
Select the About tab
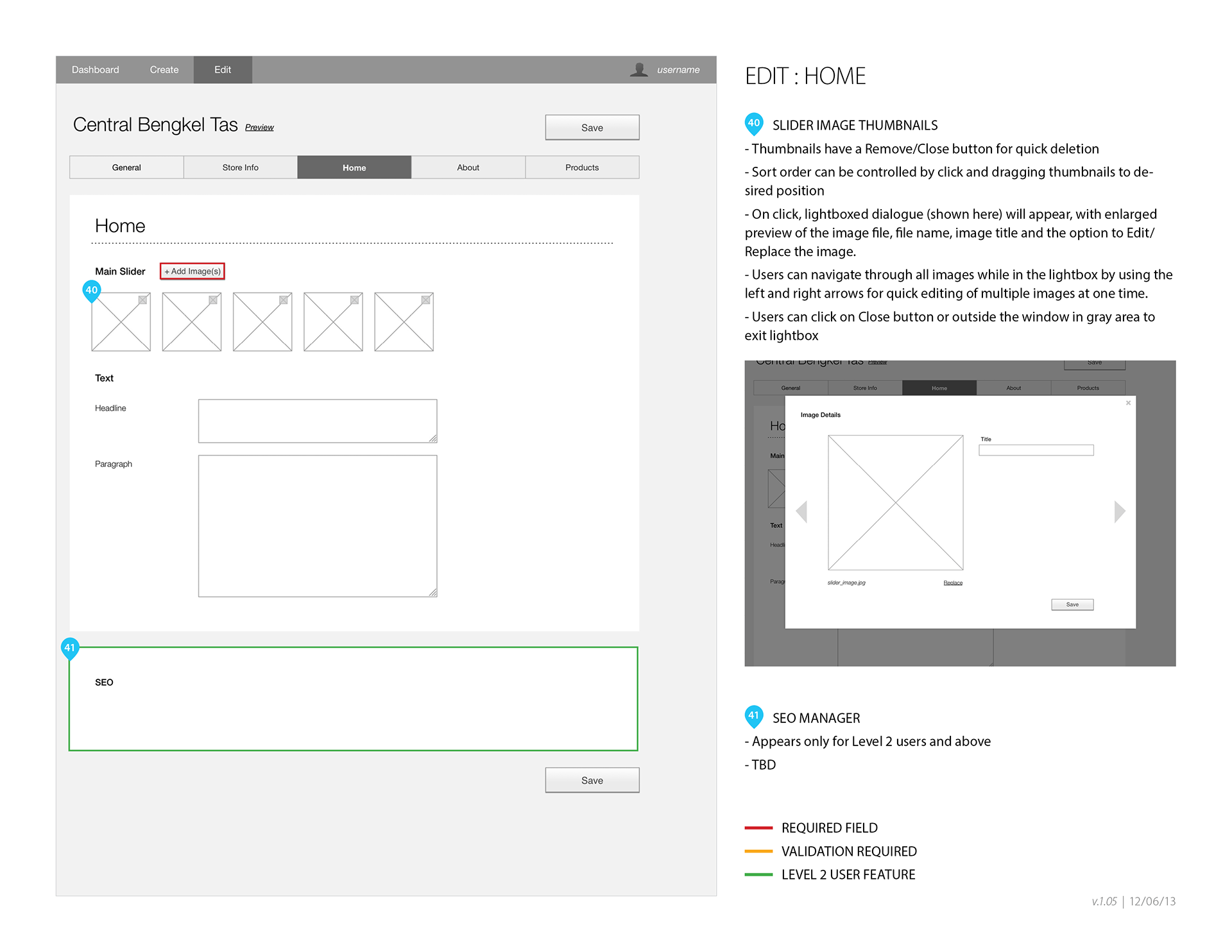pos(468,167)
